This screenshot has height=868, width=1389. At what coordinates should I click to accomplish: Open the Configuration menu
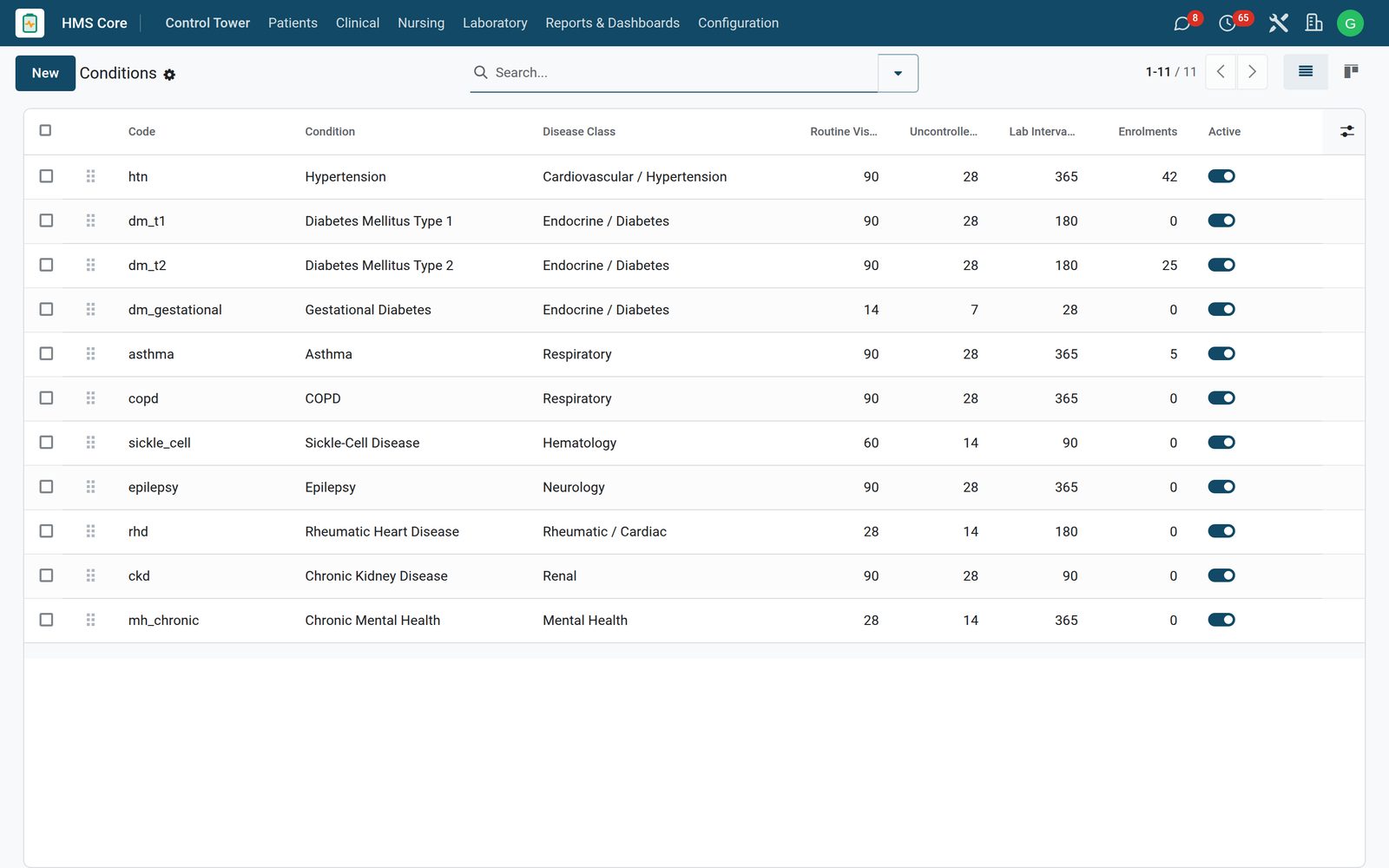[738, 23]
